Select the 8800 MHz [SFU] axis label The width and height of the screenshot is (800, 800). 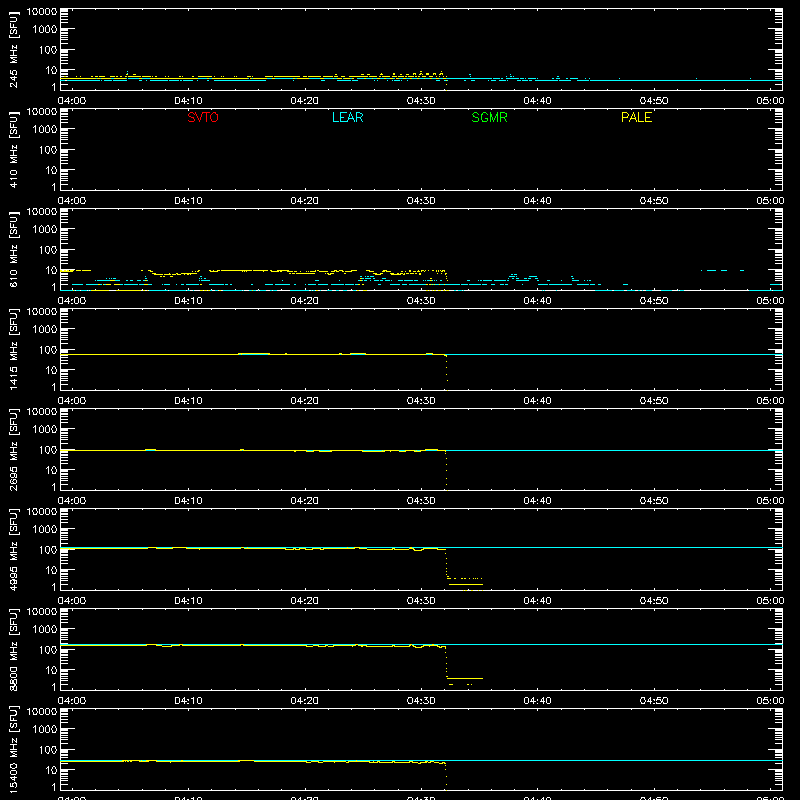[14, 650]
